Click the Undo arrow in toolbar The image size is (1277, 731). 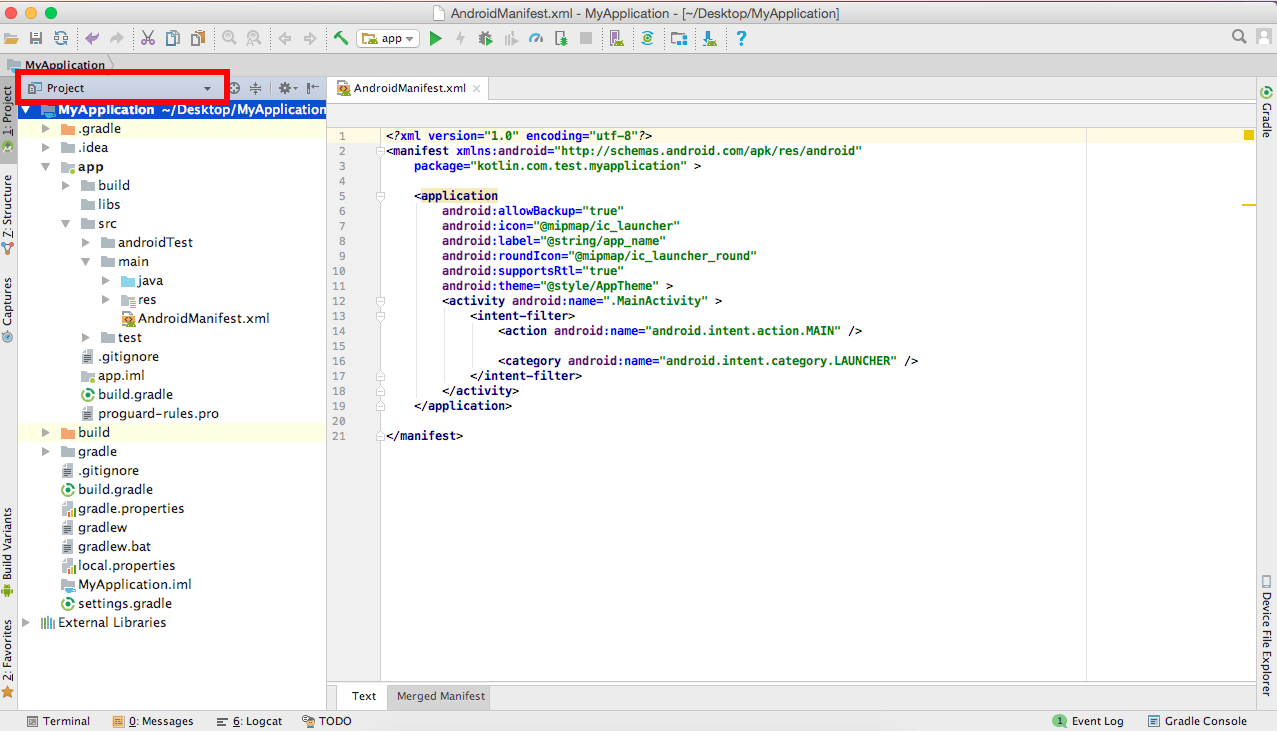(92, 38)
